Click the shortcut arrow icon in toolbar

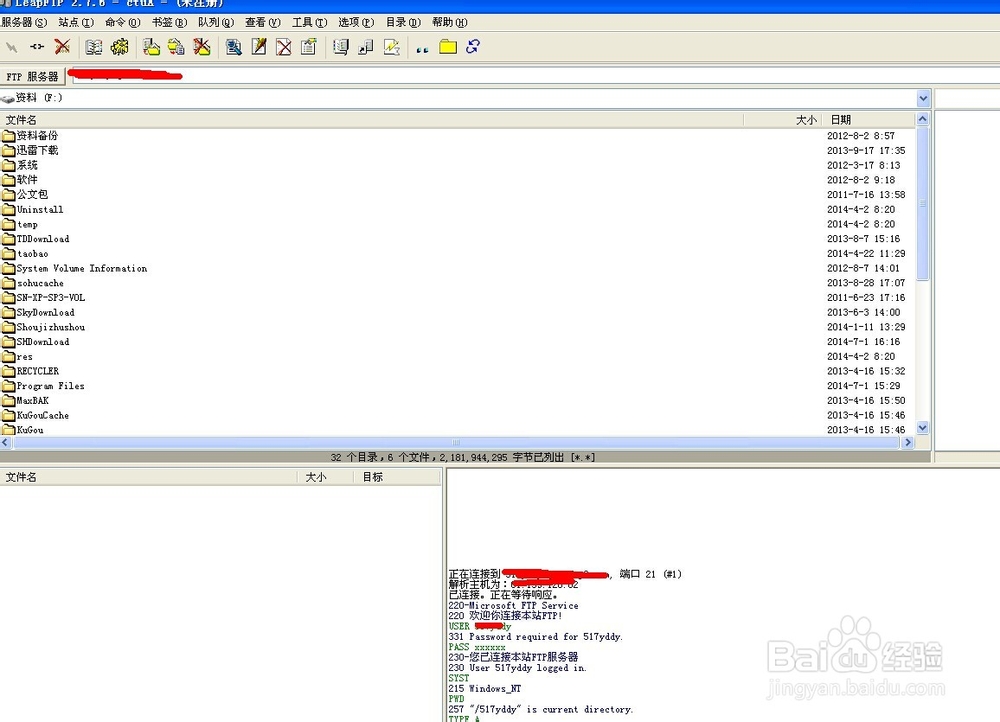tap(365, 47)
